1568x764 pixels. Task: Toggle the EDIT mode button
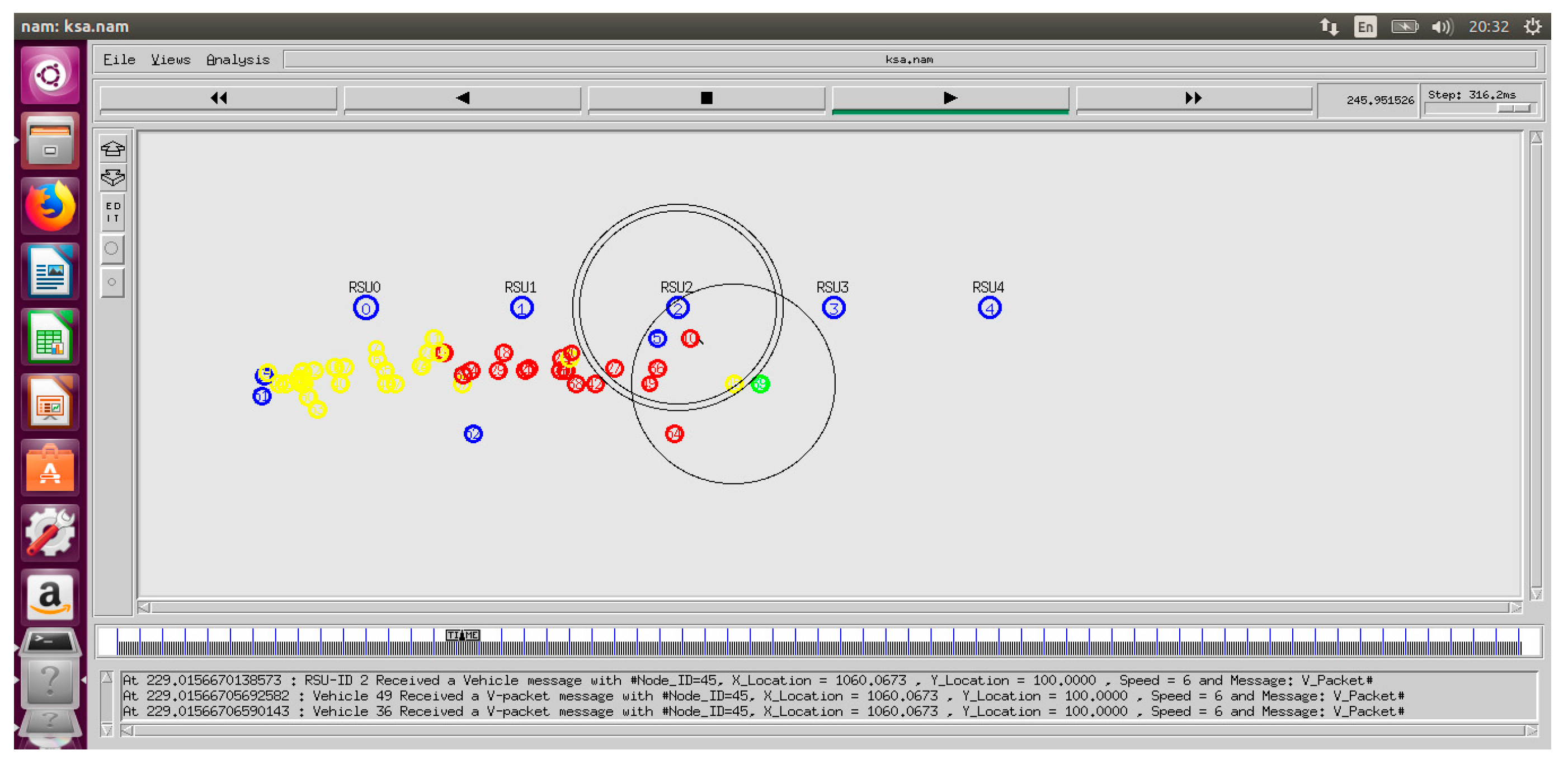click(112, 212)
